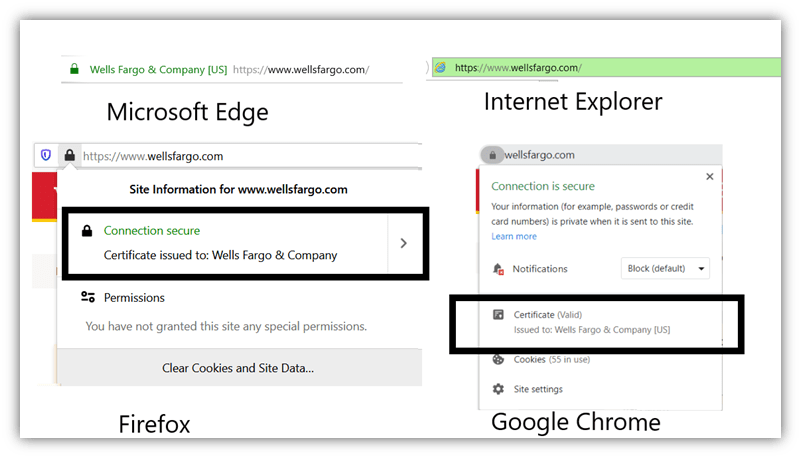Close the Chrome site info popup

(x=710, y=177)
